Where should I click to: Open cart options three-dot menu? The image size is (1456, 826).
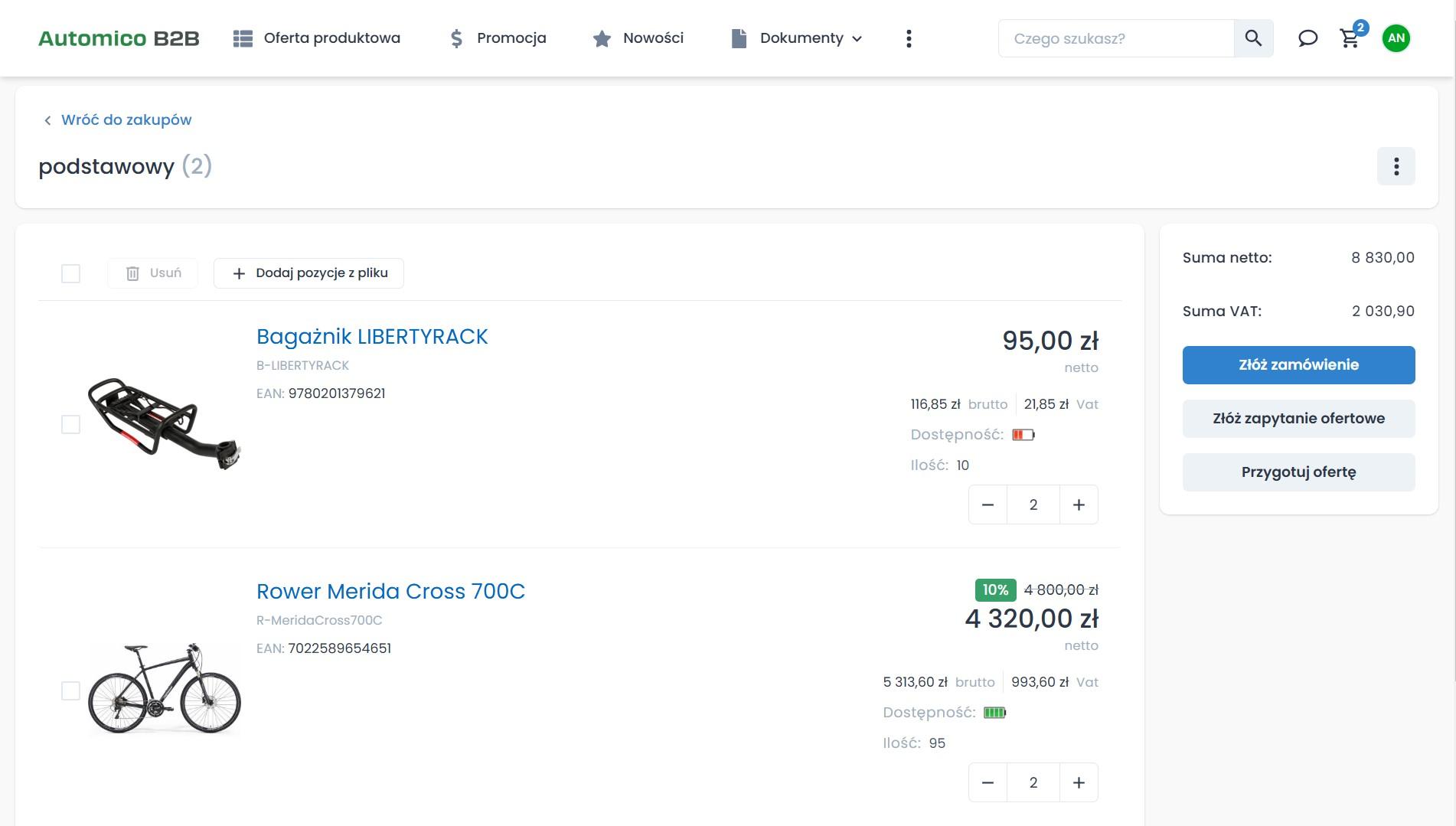(x=1396, y=166)
